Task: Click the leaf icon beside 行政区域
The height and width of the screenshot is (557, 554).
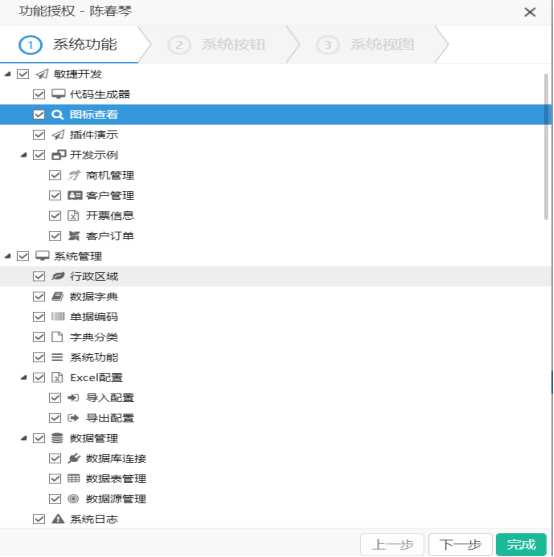Action: pyautogui.click(x=58, y=276)
